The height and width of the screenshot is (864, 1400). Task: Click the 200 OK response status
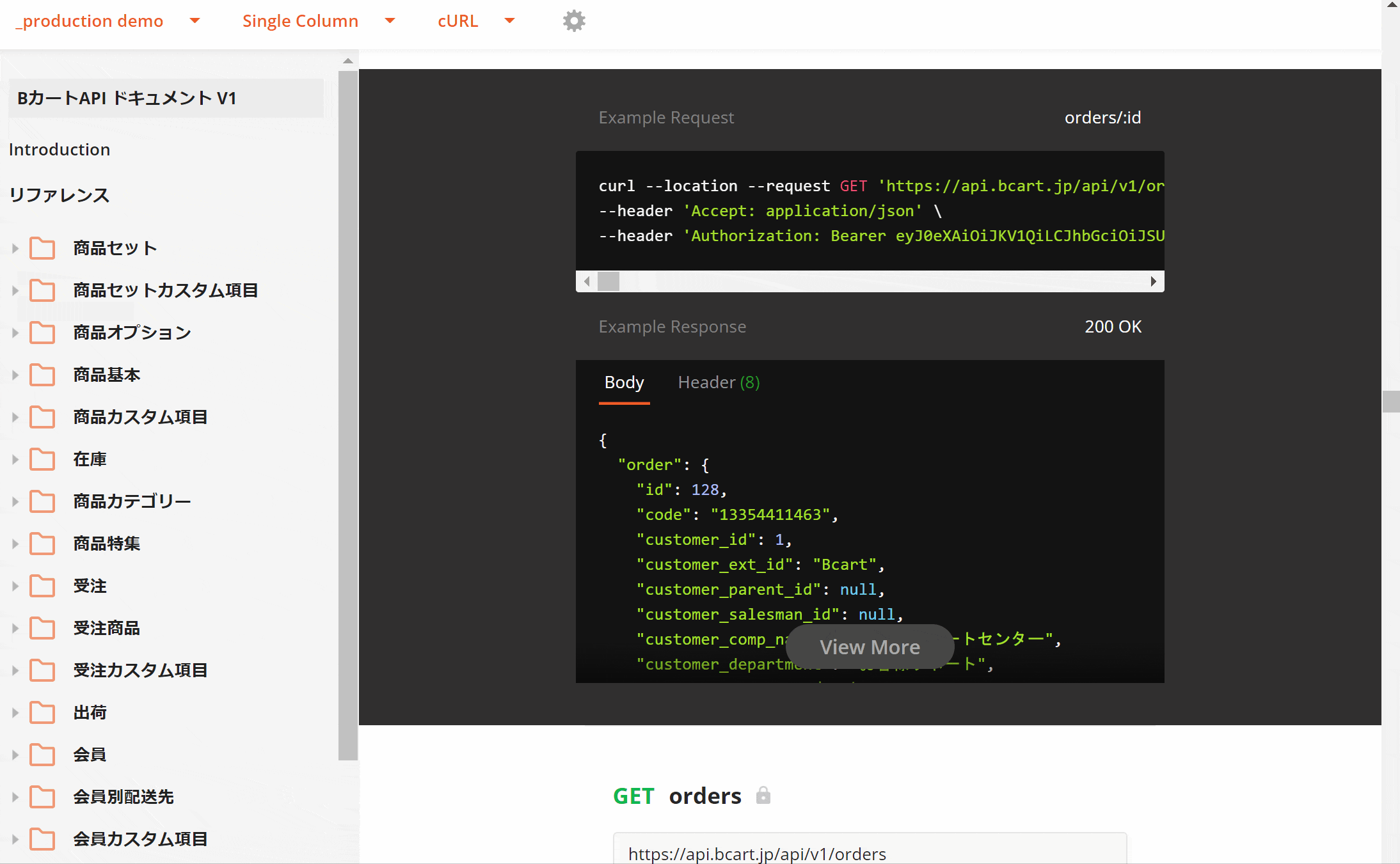[1113, 327]
